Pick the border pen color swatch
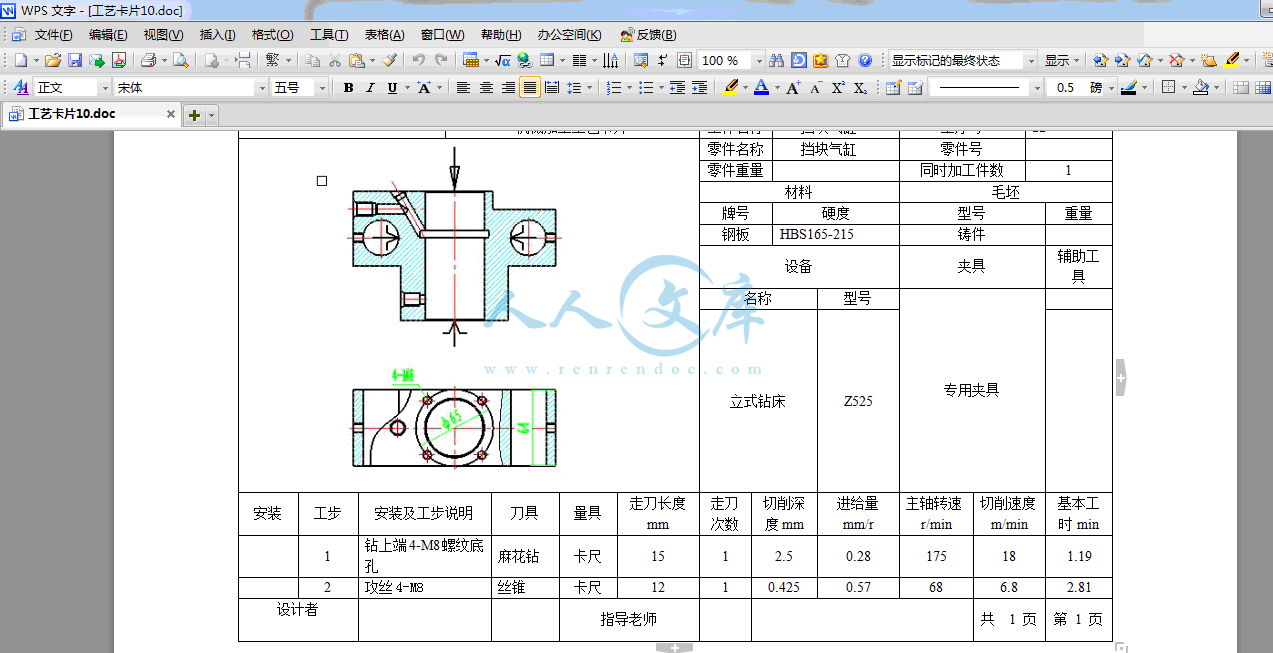Screen dimensions: 1273x653 pos(1128,87)
